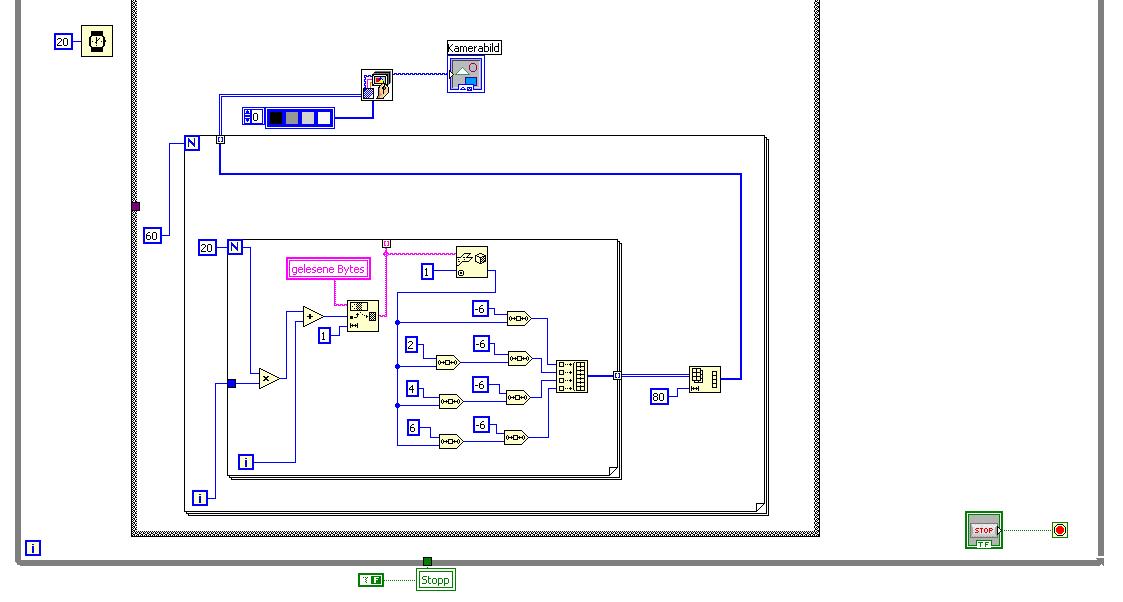Click the black color box in the array constant

point(276,117)
